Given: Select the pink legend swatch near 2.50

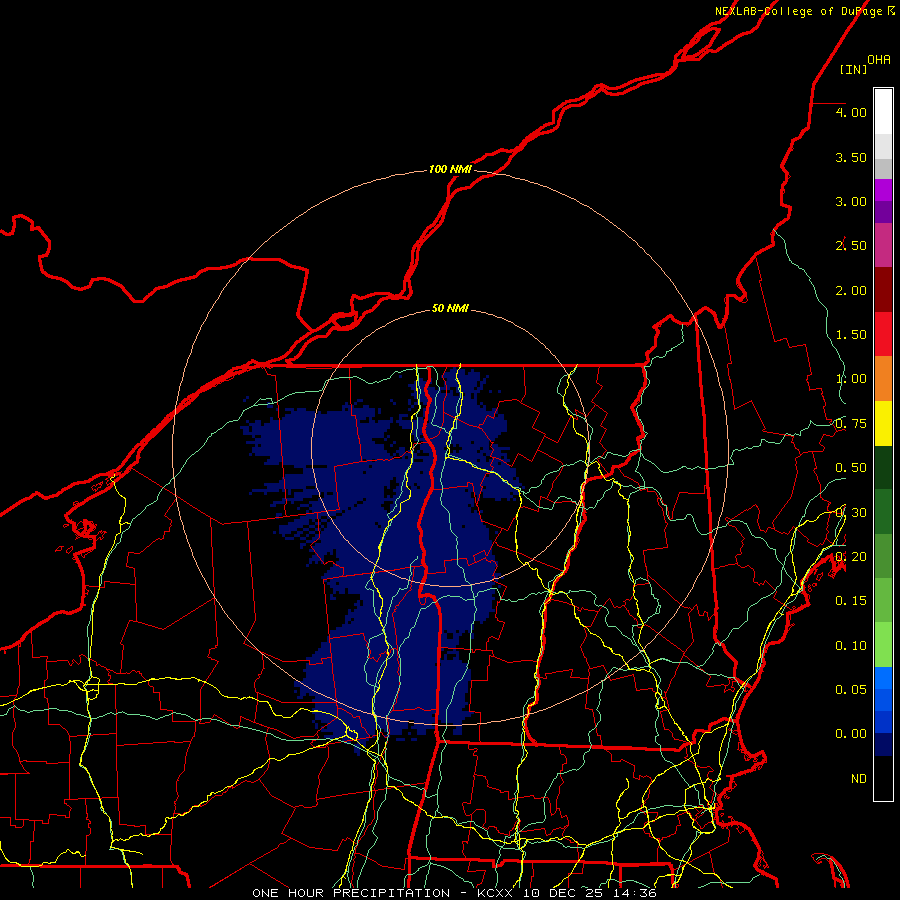Looking at the screenshot, I should coord(883,245).
